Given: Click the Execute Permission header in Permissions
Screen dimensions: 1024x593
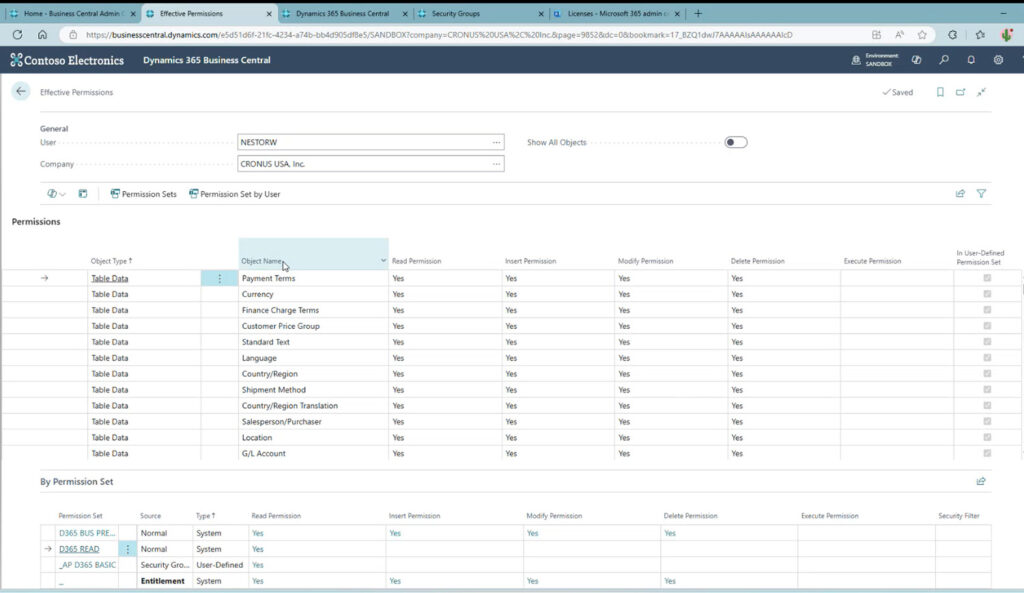Looking at the screenshot, I should [x=872, y=261].
